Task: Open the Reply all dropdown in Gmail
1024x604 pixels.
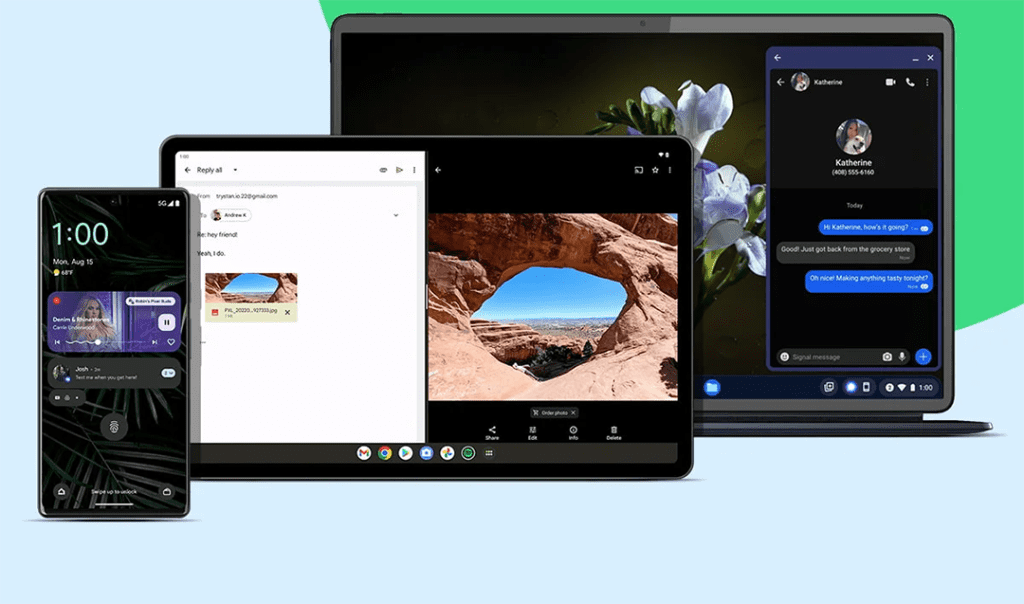Action: 235,170
